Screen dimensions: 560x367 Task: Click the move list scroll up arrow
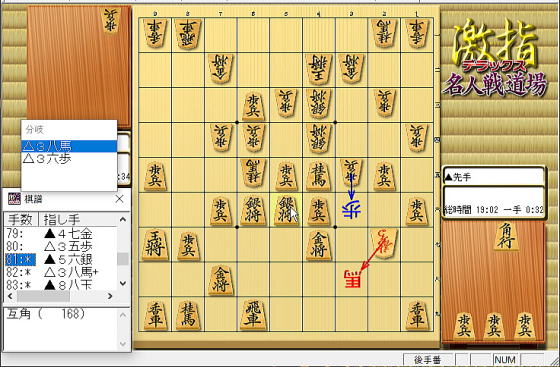point(123,219)
